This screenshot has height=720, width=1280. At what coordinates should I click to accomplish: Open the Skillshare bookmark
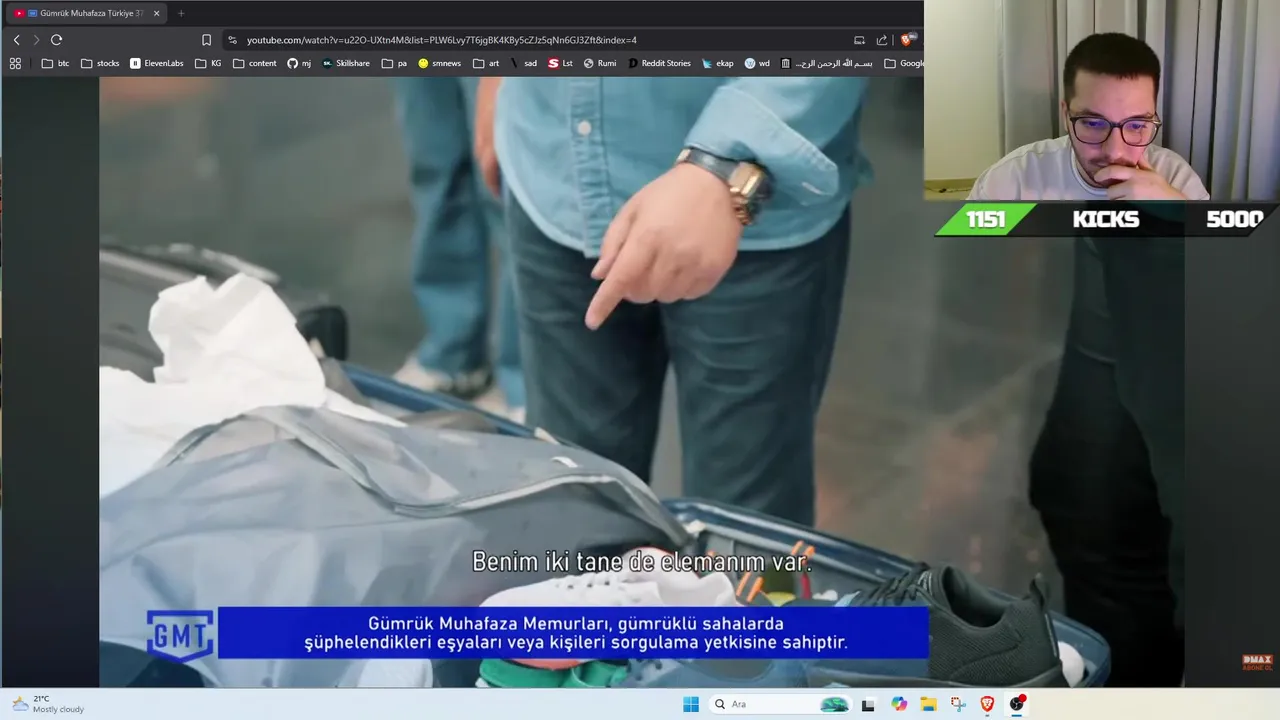[x=346, y=63]
